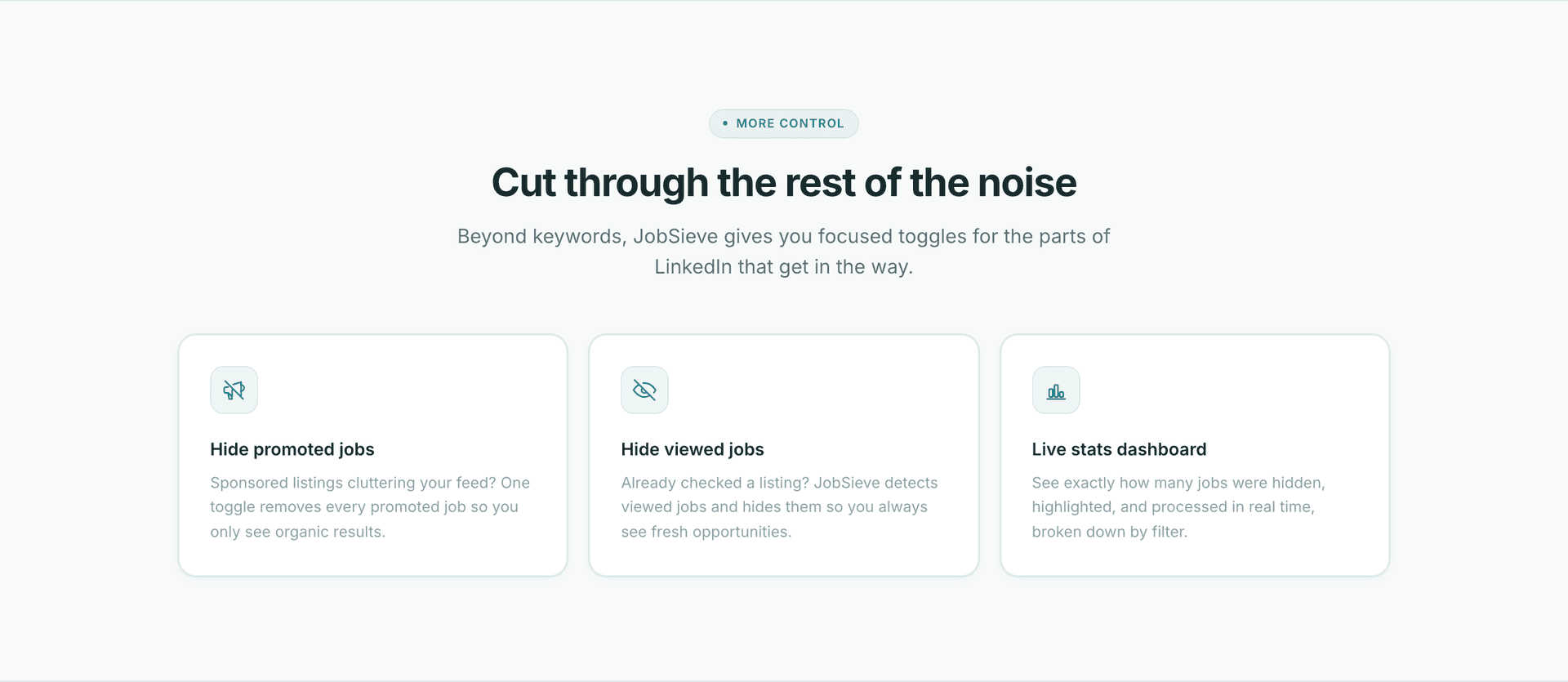Click the 'See exactly how many jobs' description

point(1178,507)
